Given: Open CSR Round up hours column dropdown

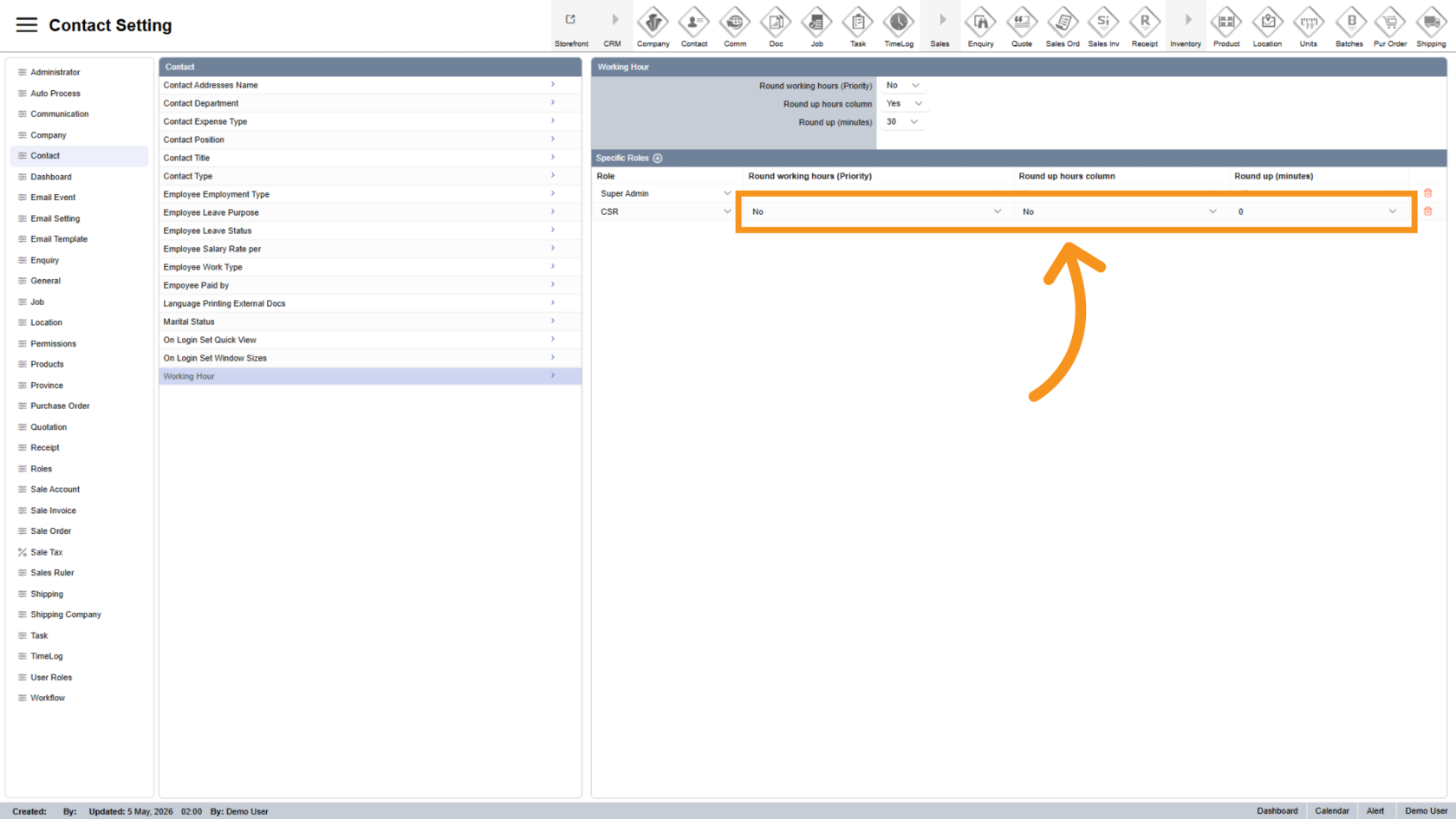Looking at the screenshot, I should tap(1120, 211).
